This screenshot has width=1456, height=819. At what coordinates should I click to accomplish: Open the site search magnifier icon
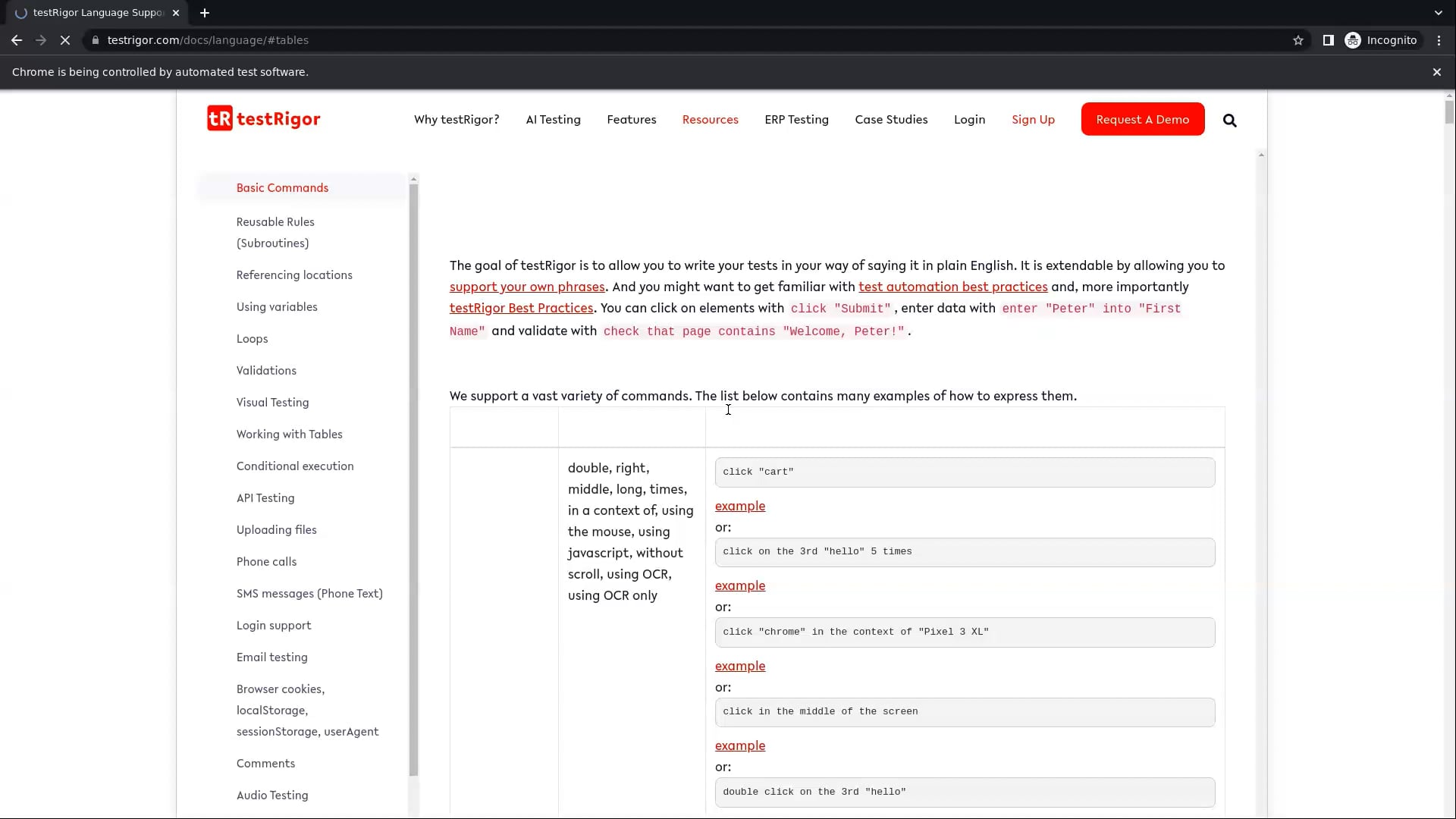pyautogui.click(x=1229, y=120)
